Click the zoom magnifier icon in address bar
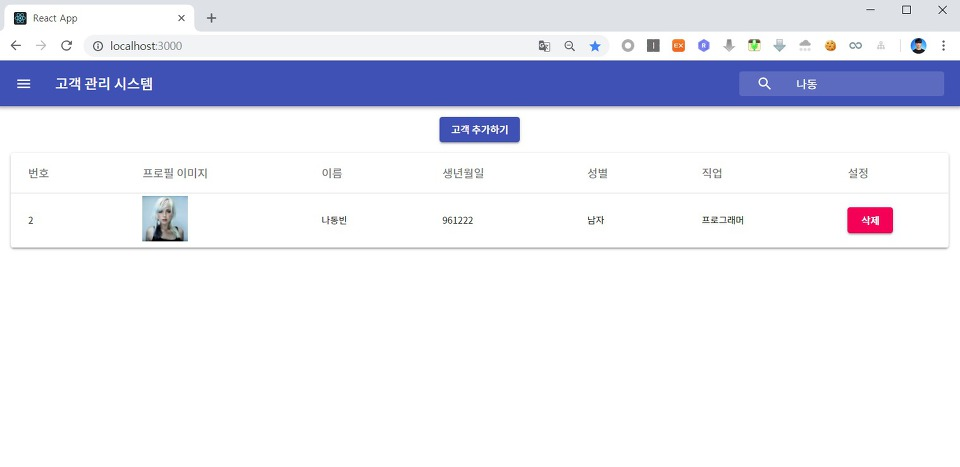 (570, 46)
